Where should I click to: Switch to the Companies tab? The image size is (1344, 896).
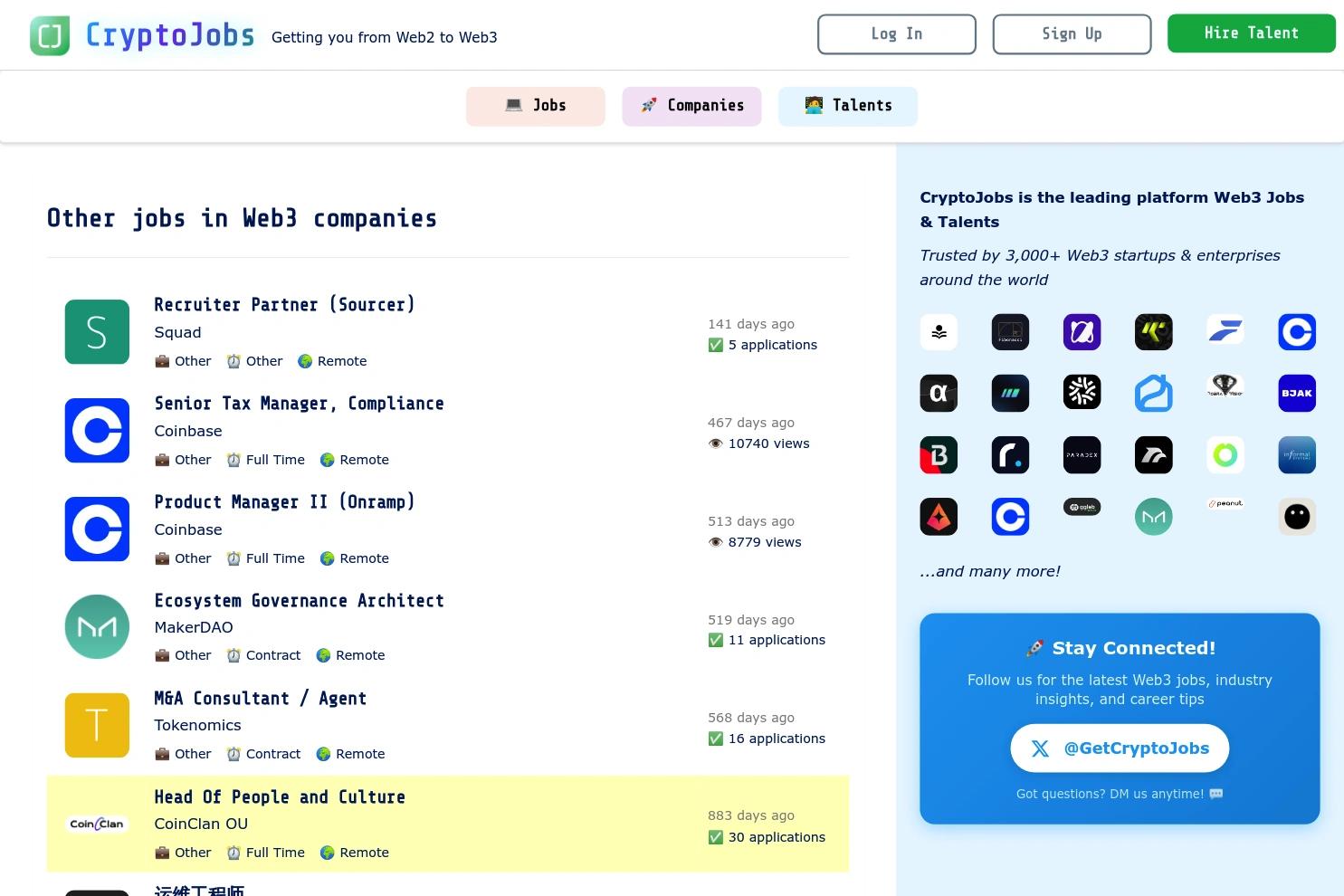click(x=691, y=106)
